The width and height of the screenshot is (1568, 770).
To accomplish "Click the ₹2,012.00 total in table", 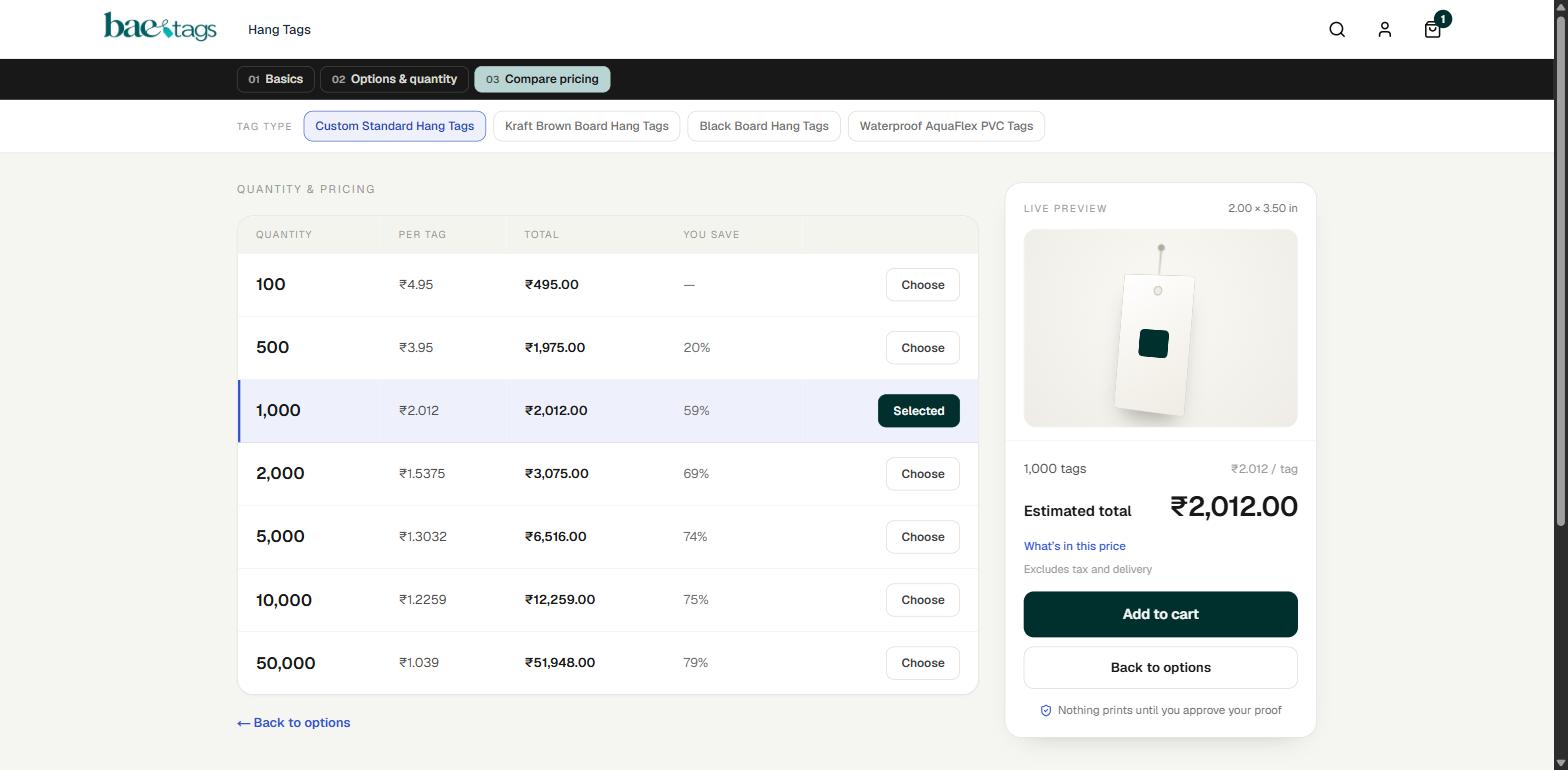I will pos(556,411).
